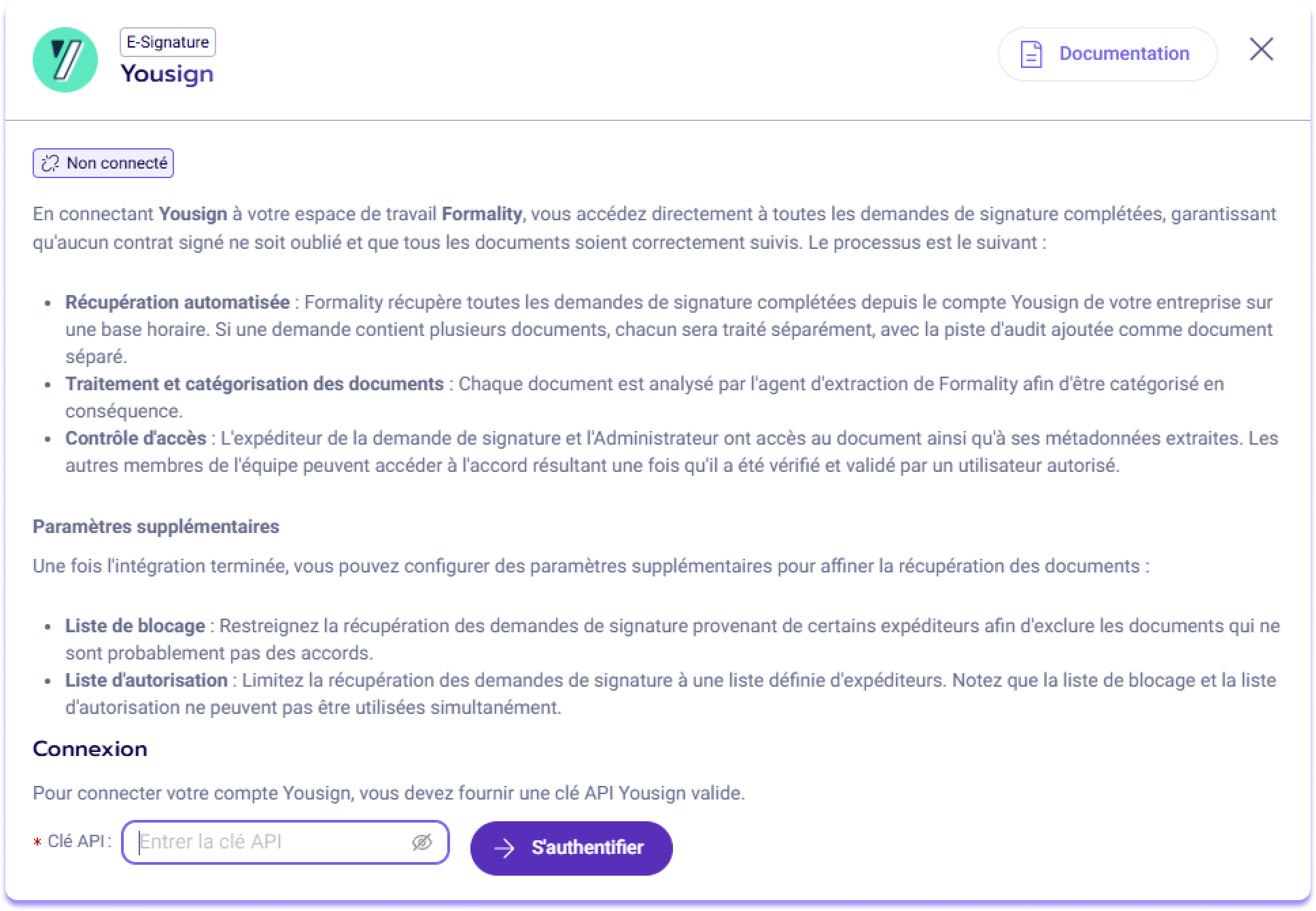Screen dimensions: 1316x911
Task: Focus the "Entrer la clé API" field
Action: pos(272,842)
